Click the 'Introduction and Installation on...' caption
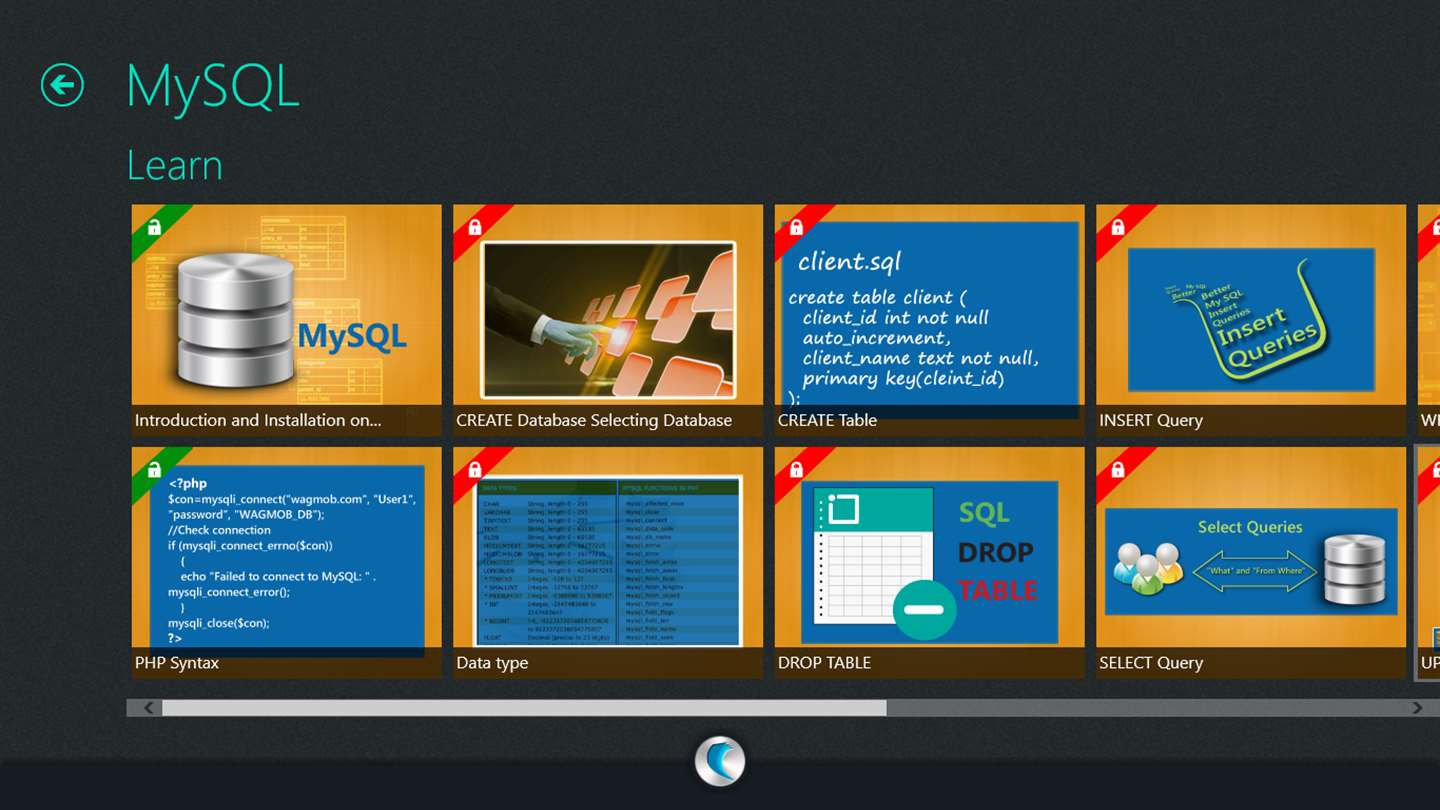1440x810 pixels. (258, 421)
